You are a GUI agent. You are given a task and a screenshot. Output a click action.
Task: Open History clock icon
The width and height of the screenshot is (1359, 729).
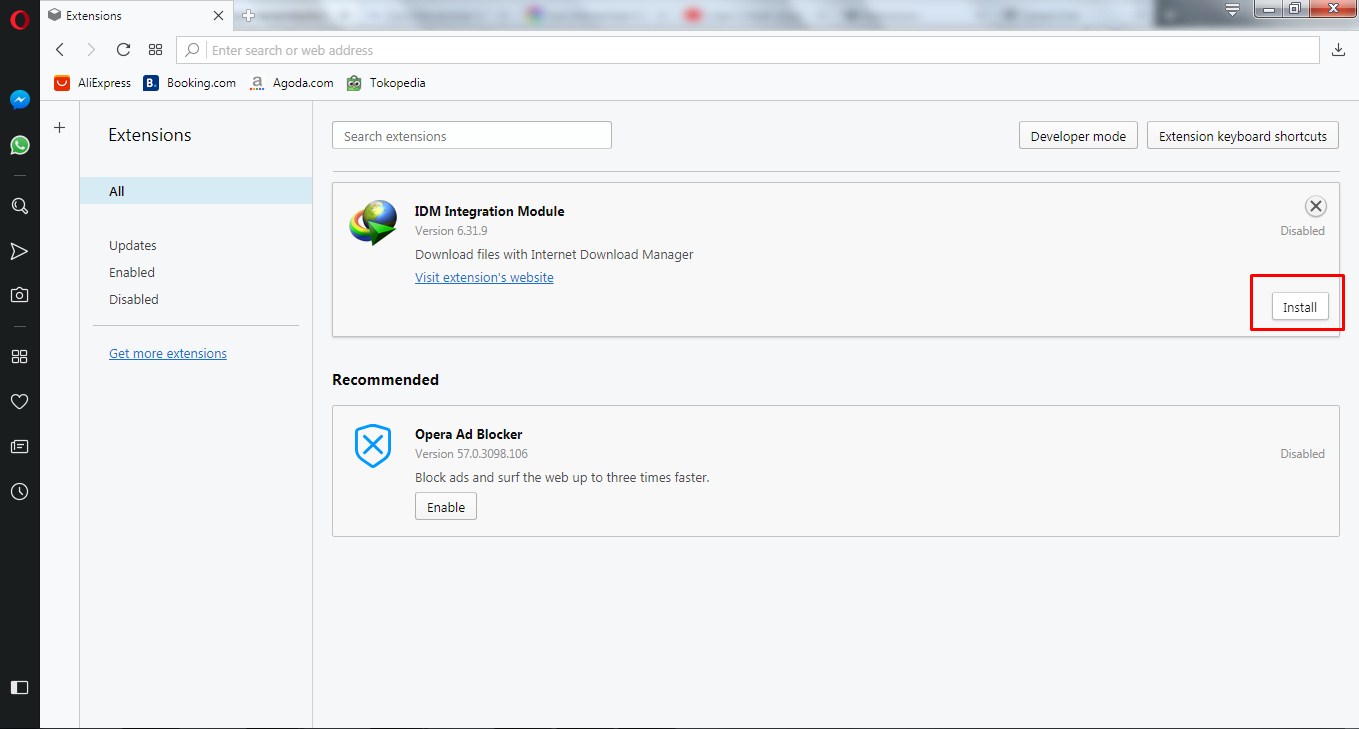click(x=19, y=492)
